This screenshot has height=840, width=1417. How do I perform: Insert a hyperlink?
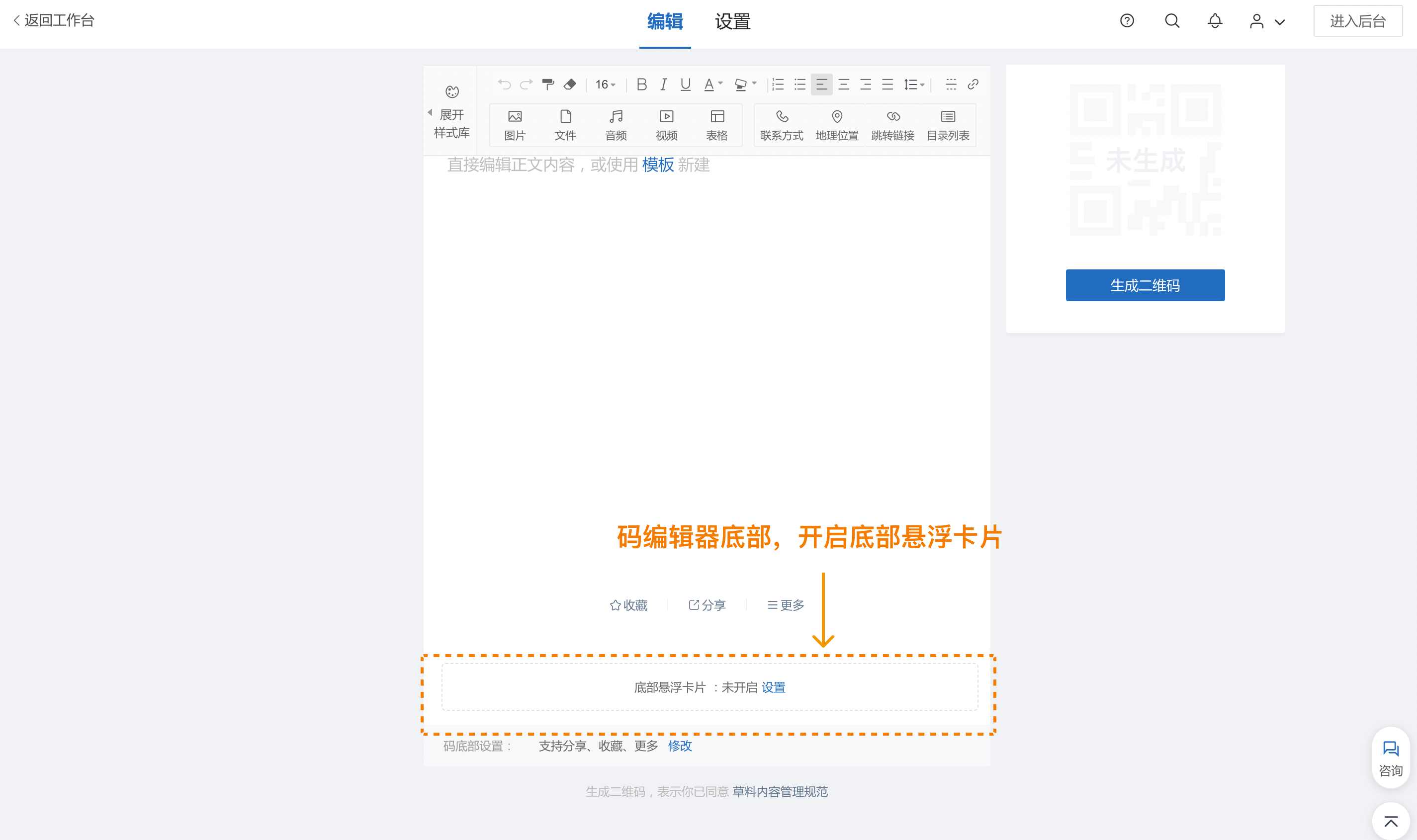coord(973,84)
